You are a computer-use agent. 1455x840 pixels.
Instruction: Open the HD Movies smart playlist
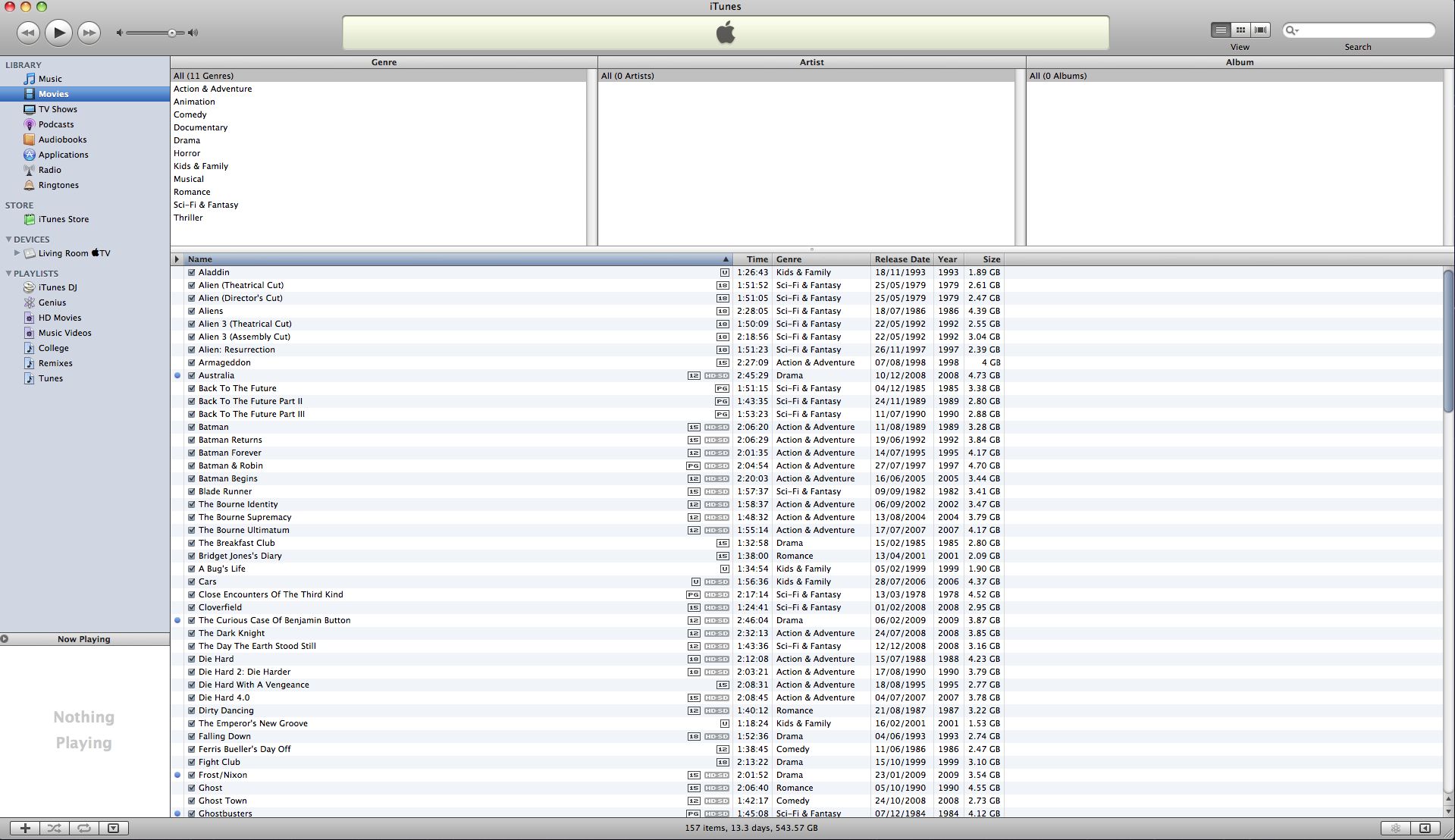59,318
